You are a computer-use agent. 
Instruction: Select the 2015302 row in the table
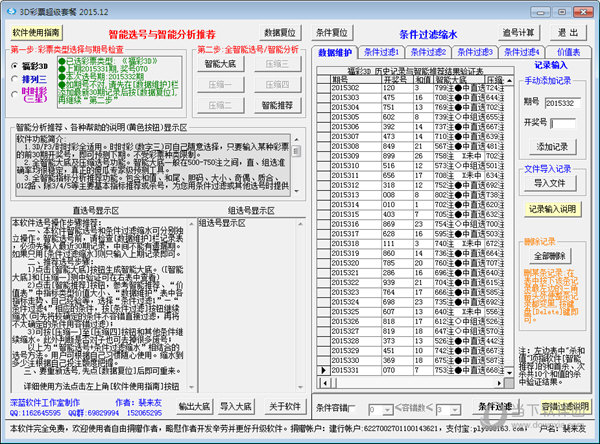click(411, 88)
